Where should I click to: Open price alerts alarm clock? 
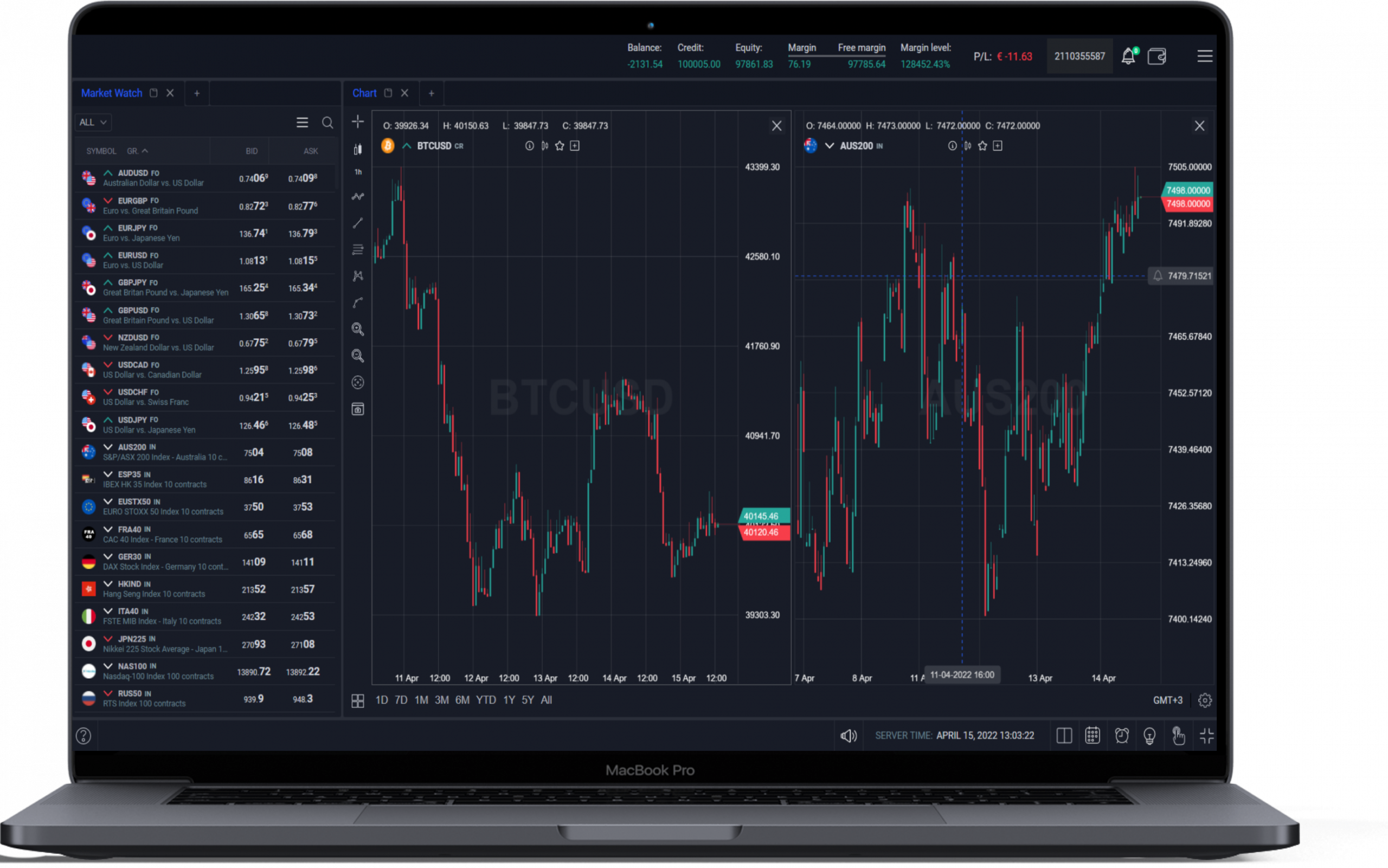[x=1121, y=736]
